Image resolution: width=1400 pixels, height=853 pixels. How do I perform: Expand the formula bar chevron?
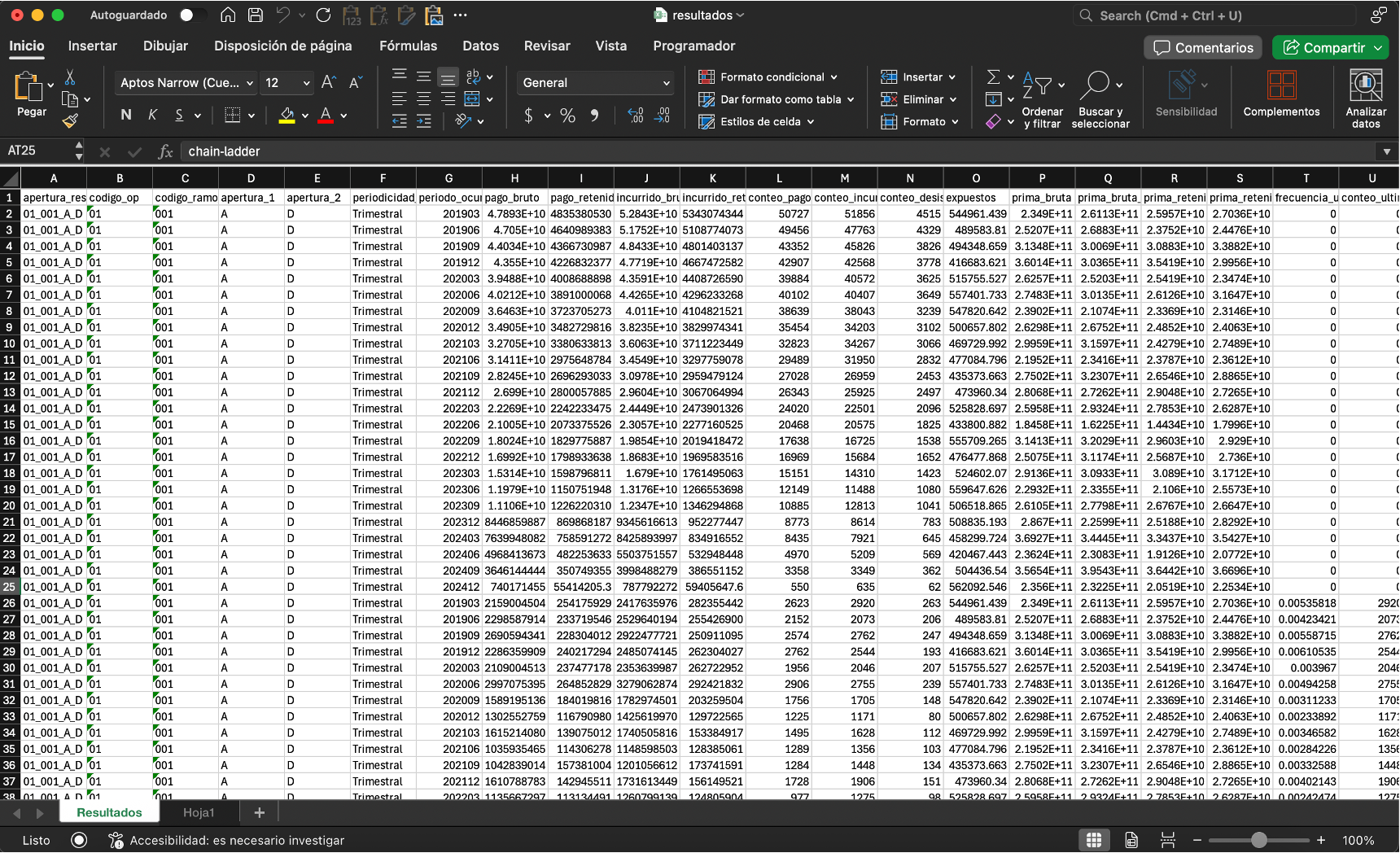click(1386, 151)
